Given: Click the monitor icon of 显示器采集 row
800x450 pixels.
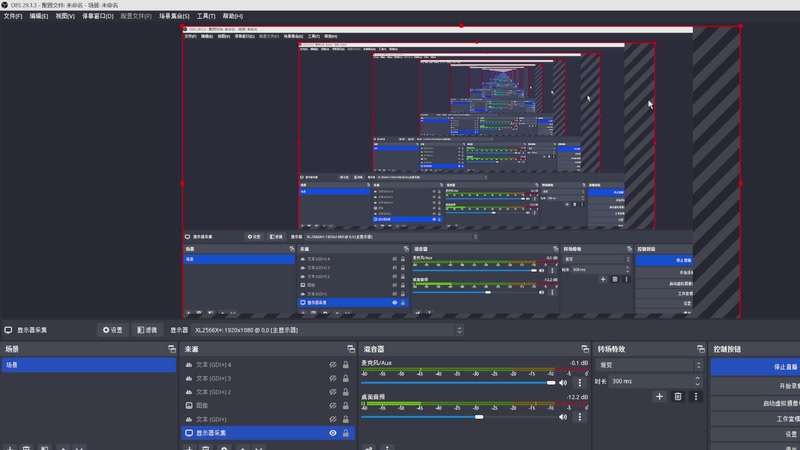Looking at the screenshot, I should 189,433.
